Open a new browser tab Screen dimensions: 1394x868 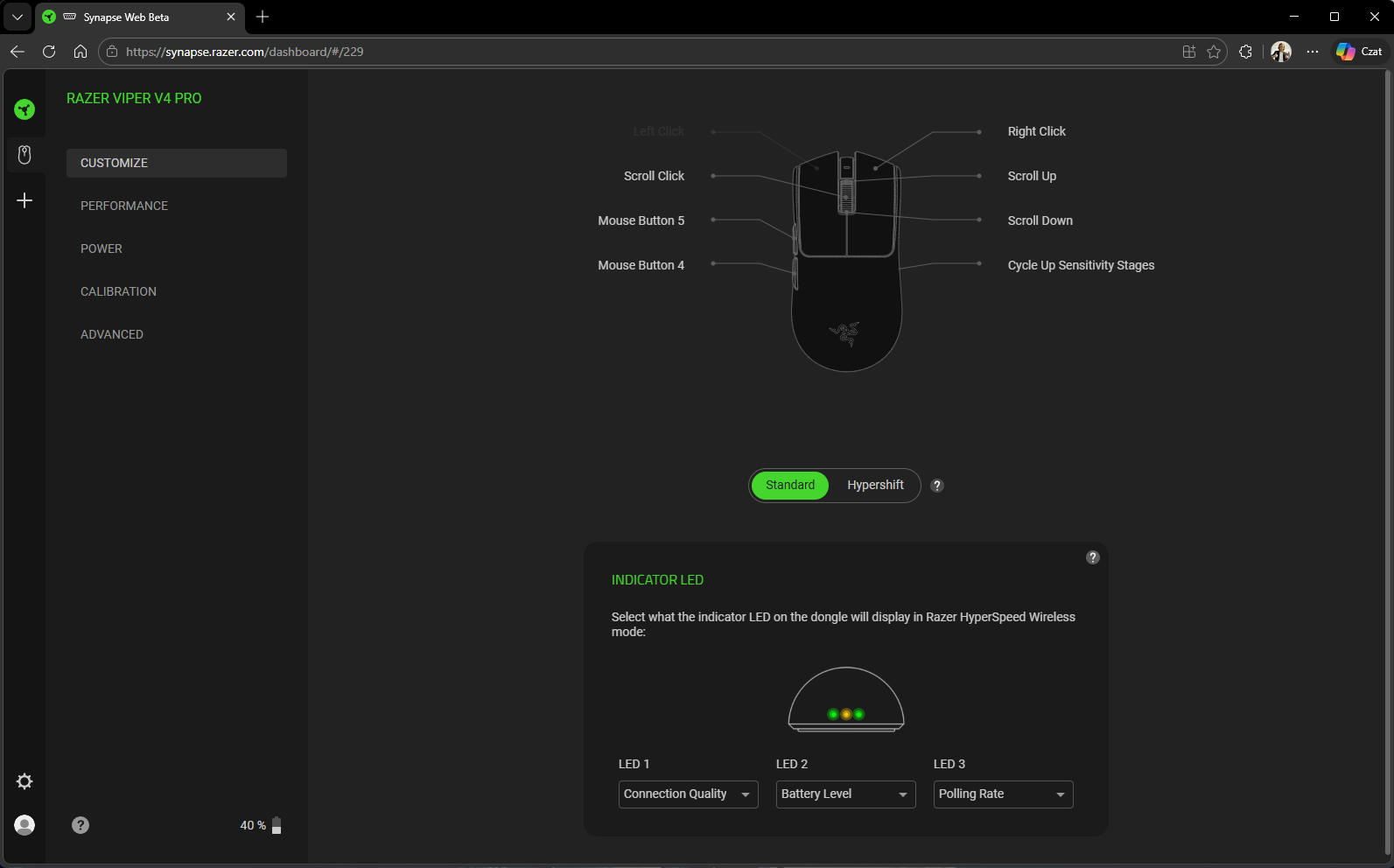pos(263,17)
